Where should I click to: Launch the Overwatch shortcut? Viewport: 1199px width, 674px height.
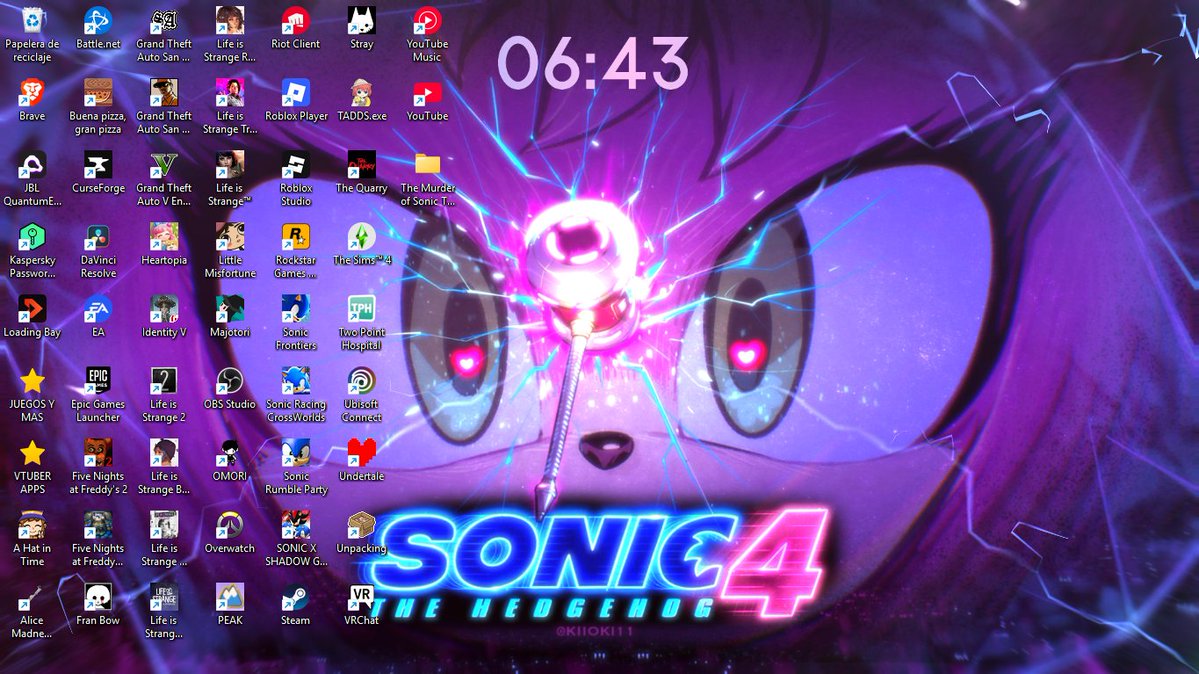pyautogui.click(x=229, y=526)
